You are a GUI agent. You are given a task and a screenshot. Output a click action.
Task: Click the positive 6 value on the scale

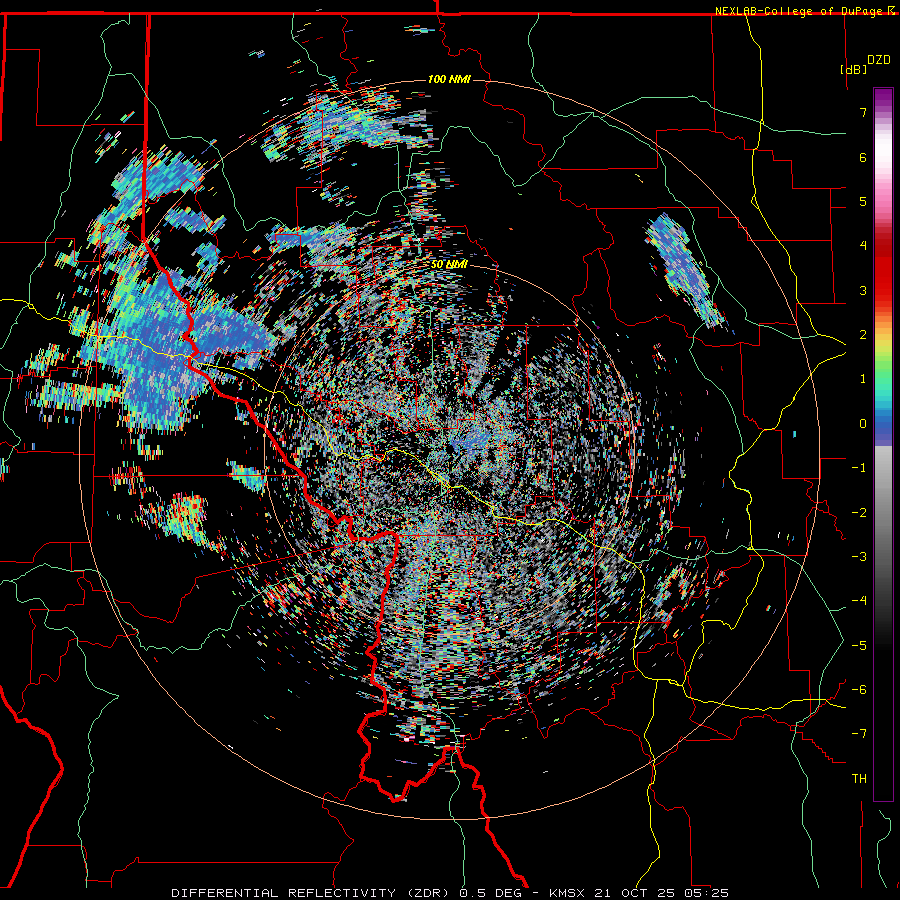pyautogui.click(x=863, y=157)
